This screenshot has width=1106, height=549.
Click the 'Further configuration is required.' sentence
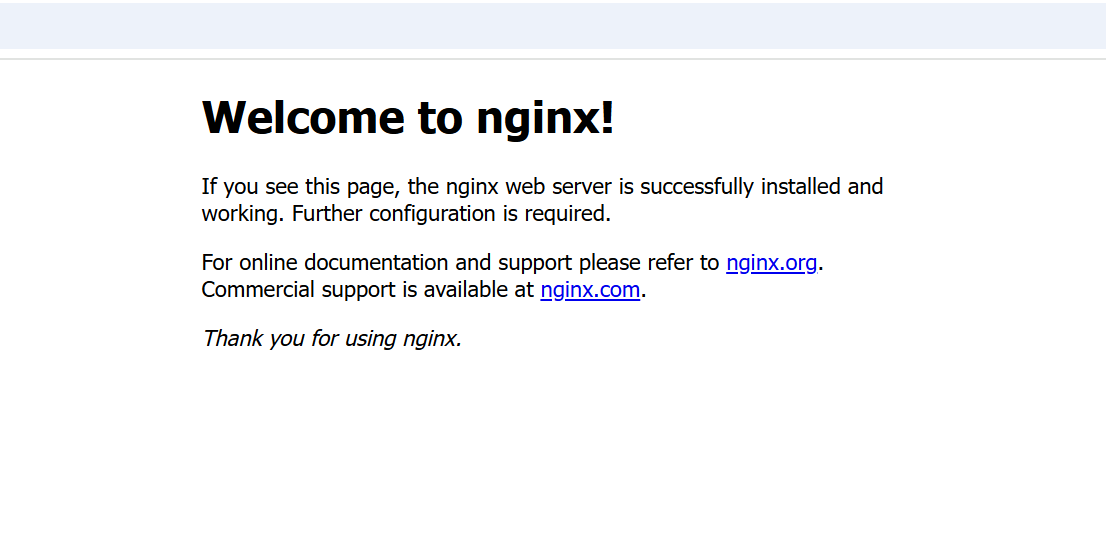pyautogui.click(x=451, y=214)
